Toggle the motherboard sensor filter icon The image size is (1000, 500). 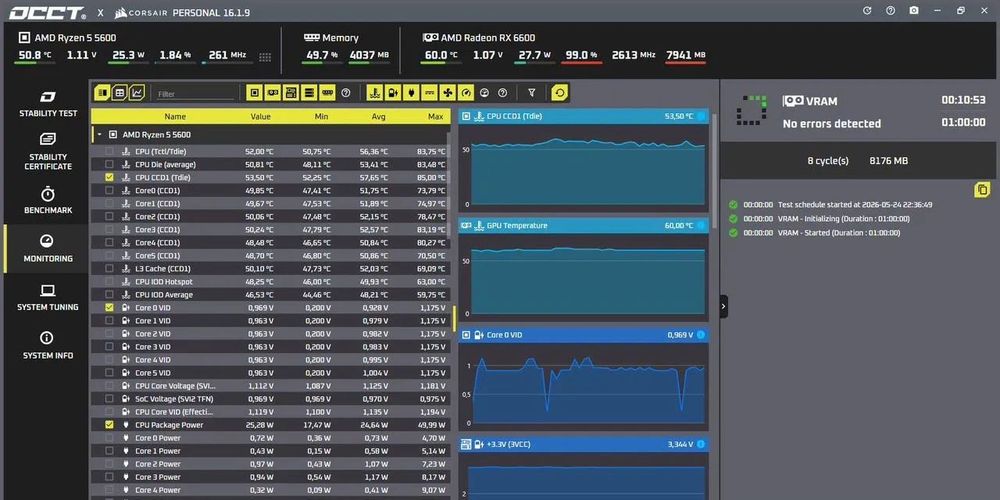point(291,93)
